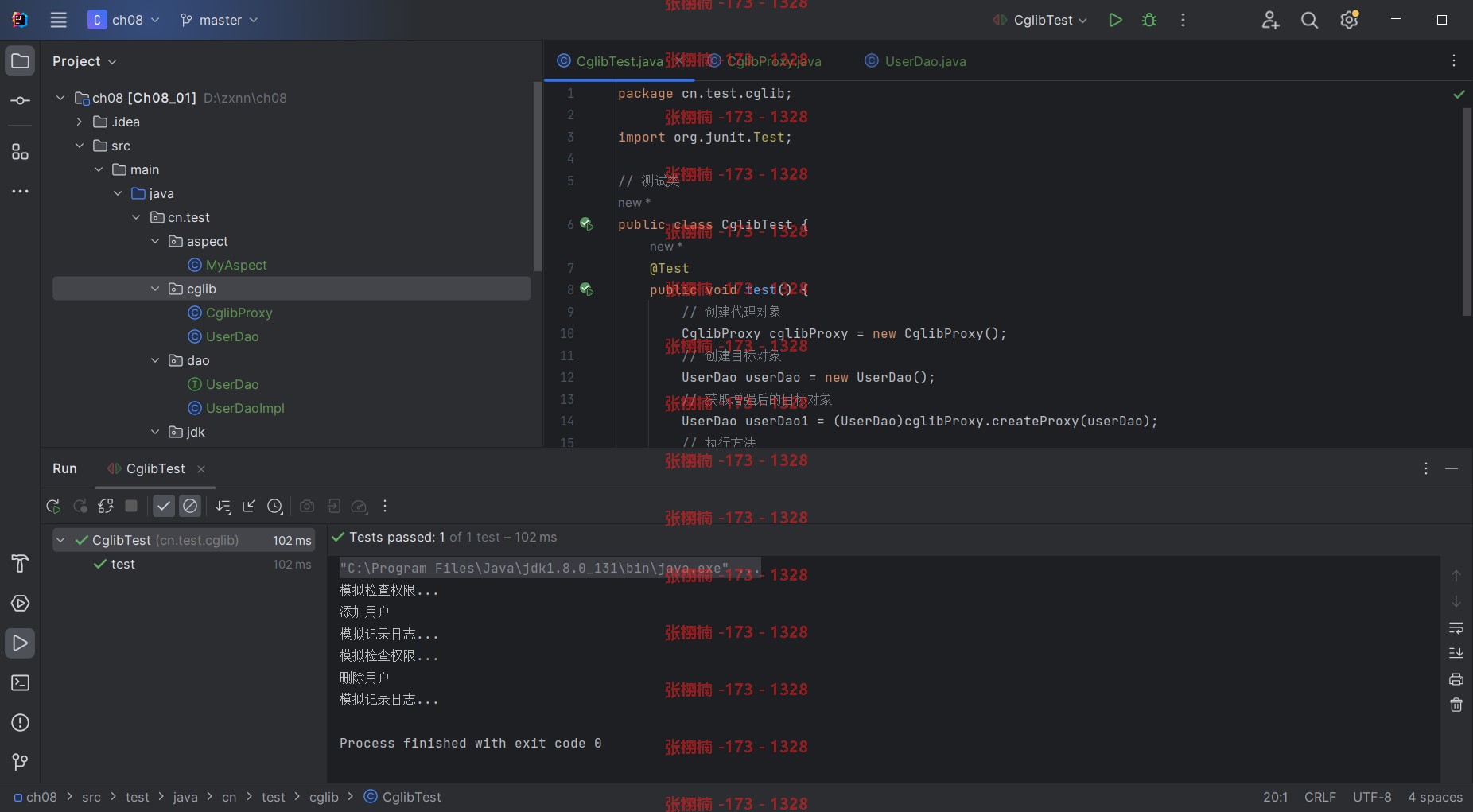Hide the Run tool window

click(x=1452, y=468)
